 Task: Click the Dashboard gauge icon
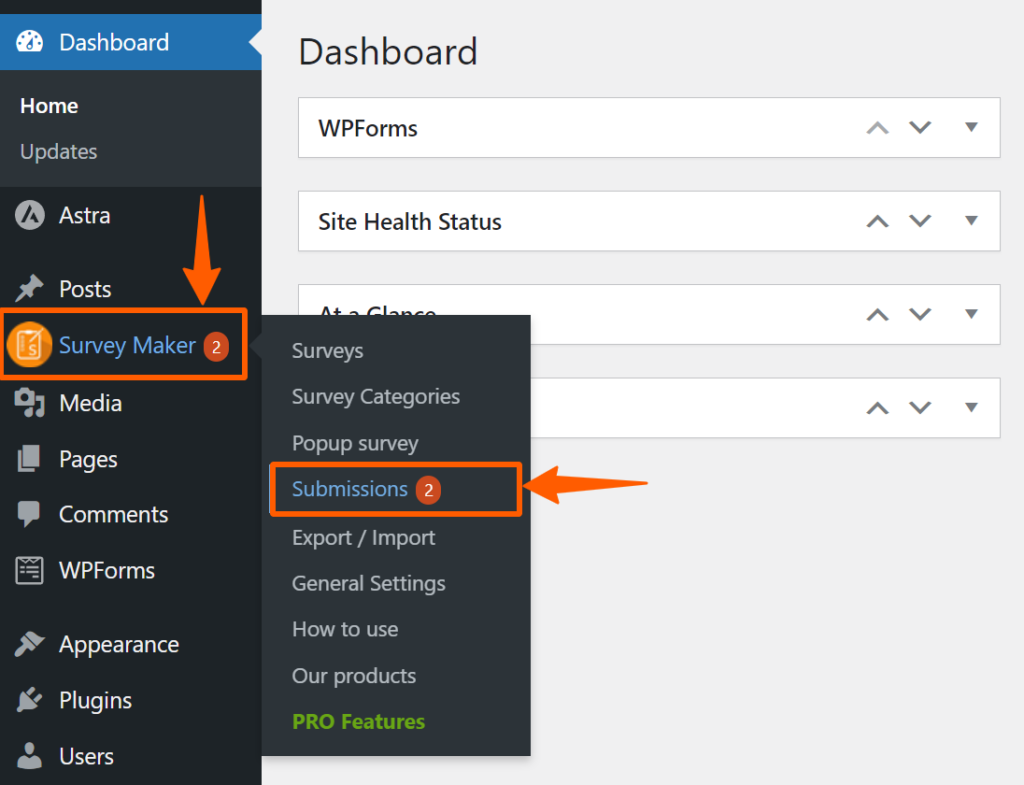[29, 42]
